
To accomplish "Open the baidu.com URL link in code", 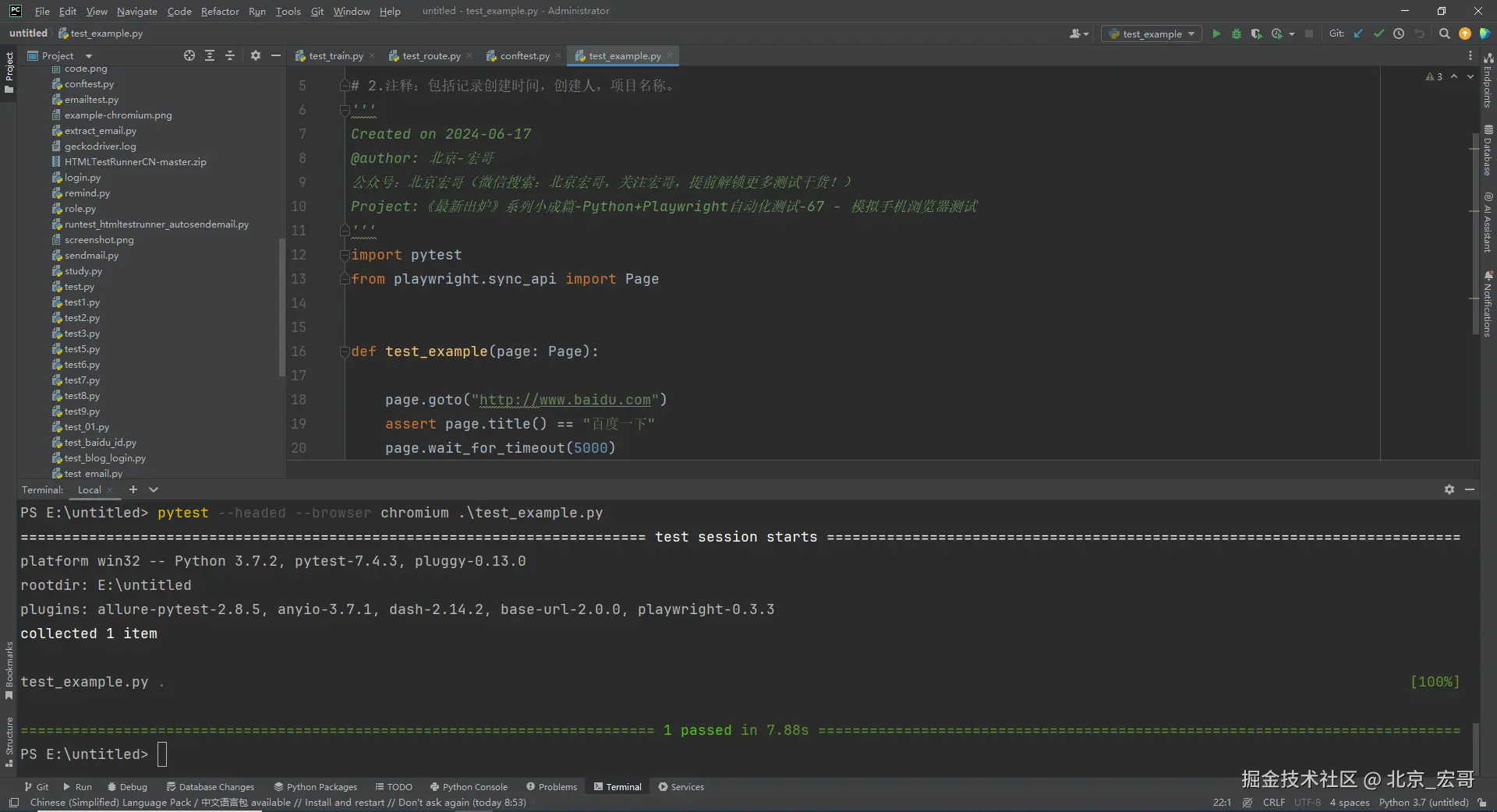I will click(564, 400).
